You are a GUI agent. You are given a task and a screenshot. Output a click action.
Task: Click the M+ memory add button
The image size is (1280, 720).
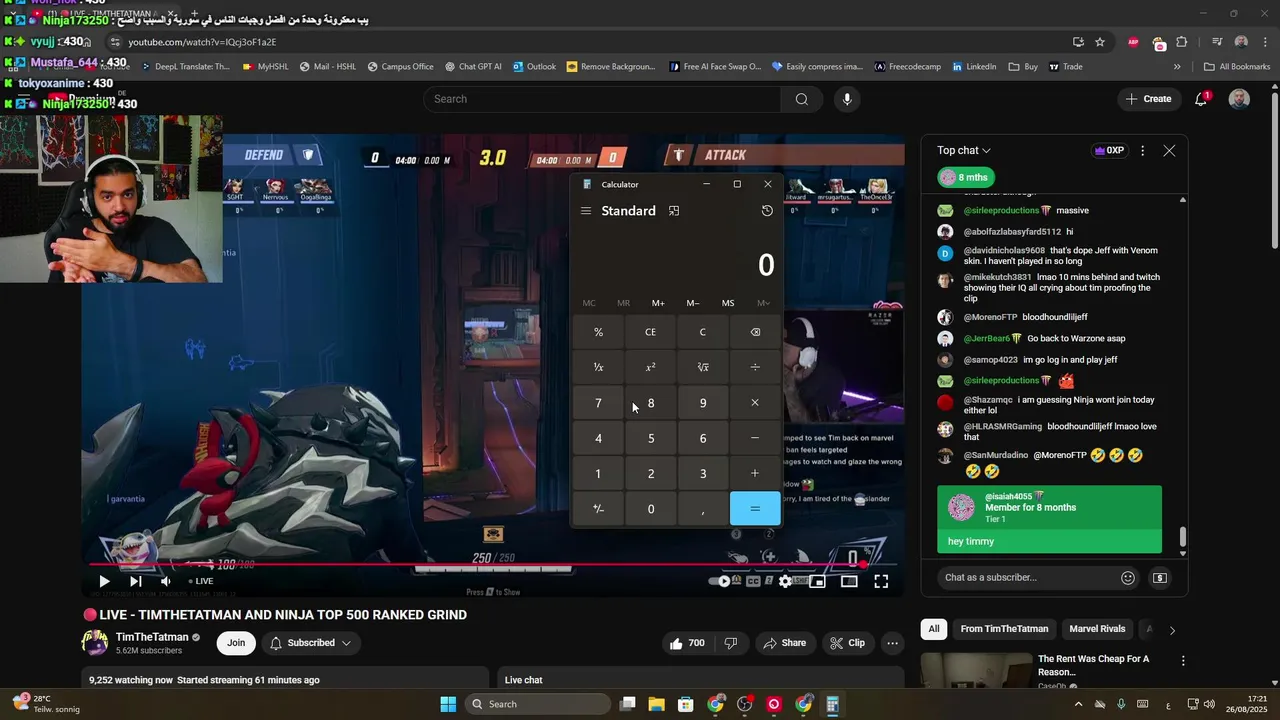(658, 303)
